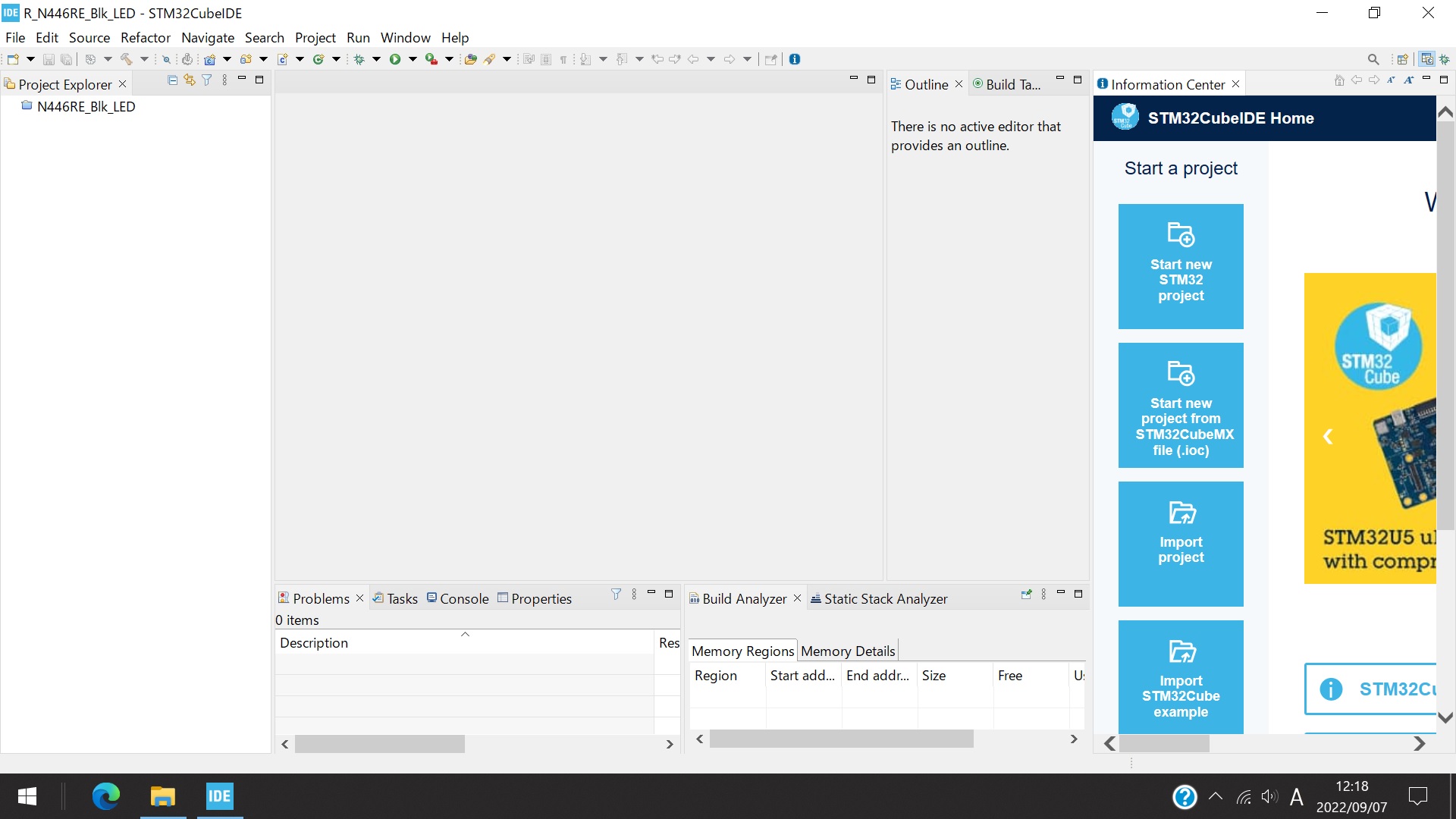
Task: Switch to the Debug perspective
Action: coord(1445,59)
